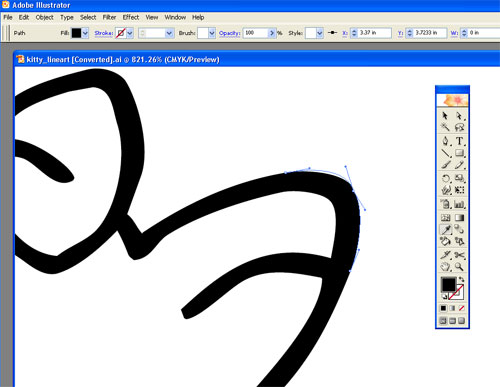This screenshot has height=387, width=500.
Task: Select the Lasso tool
Action: click(459, 127)
